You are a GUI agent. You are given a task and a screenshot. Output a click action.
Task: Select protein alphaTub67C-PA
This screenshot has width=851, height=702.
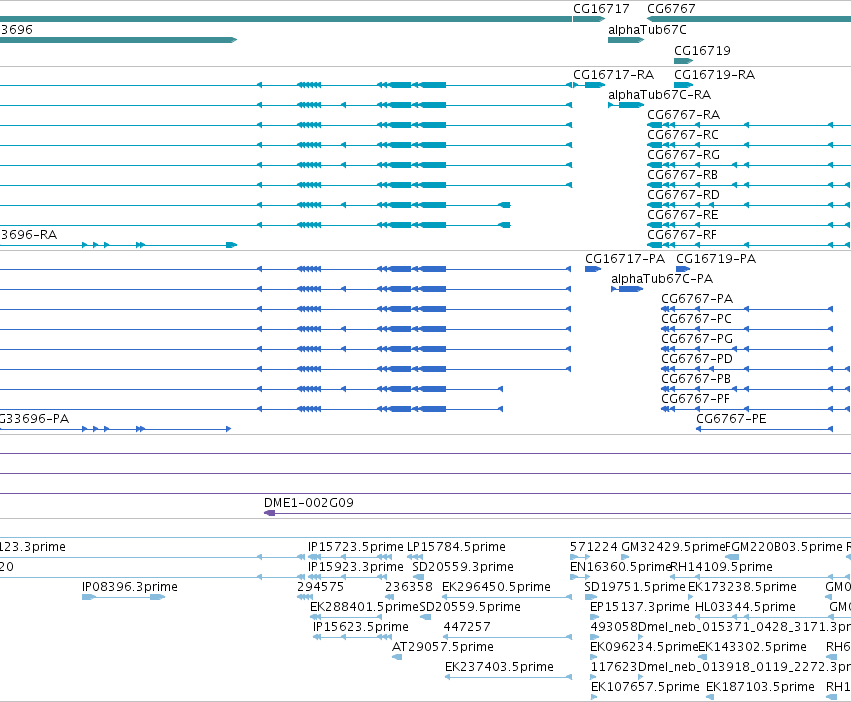[662, 279]
